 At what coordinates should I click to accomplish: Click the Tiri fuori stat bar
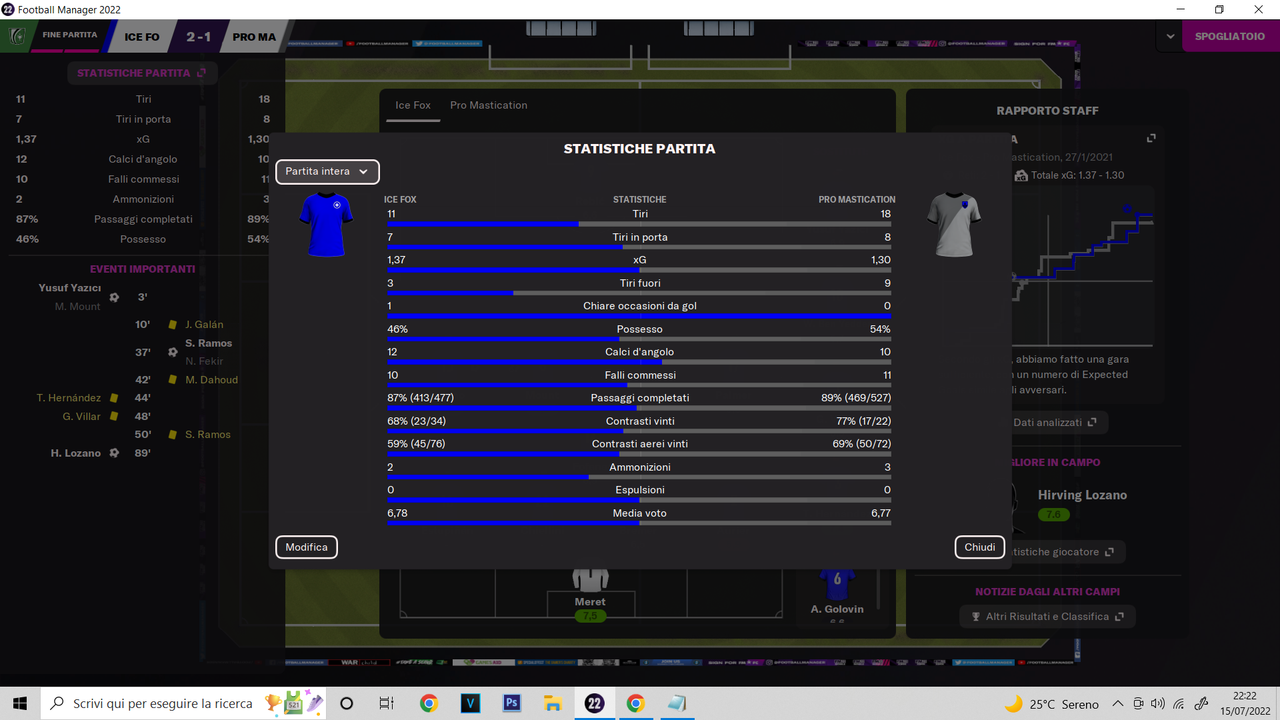tap(639, 294)
